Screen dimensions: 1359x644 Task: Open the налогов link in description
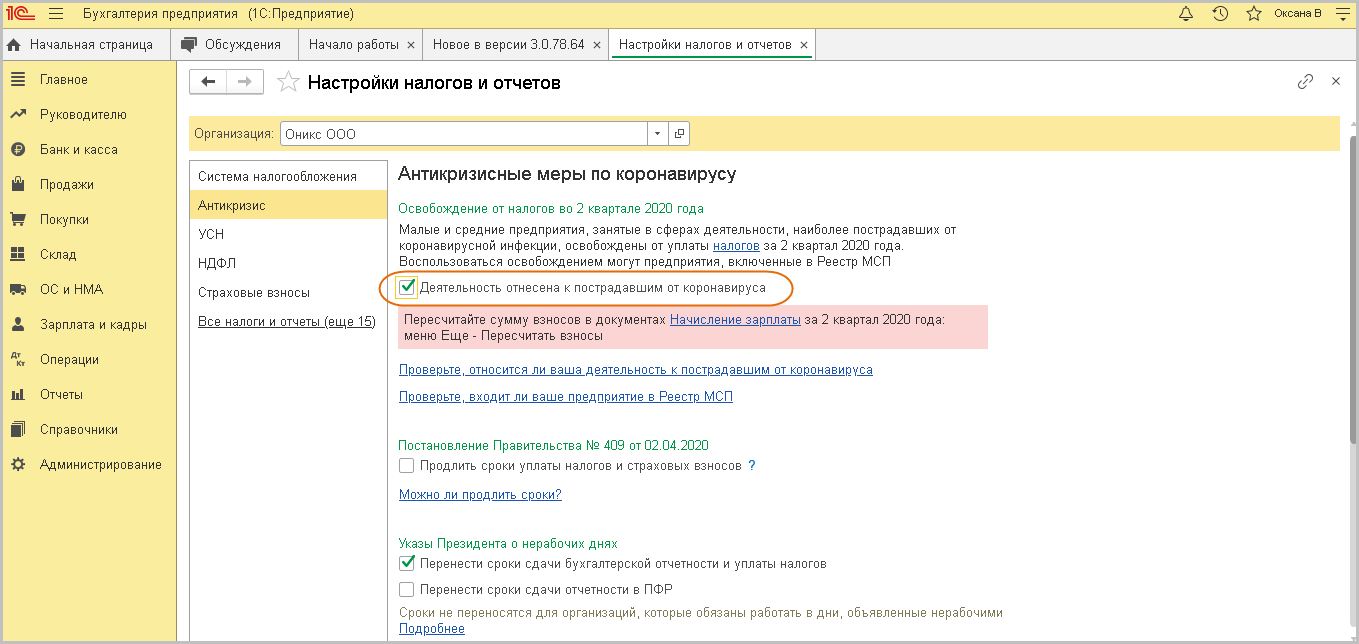[736, 246]
